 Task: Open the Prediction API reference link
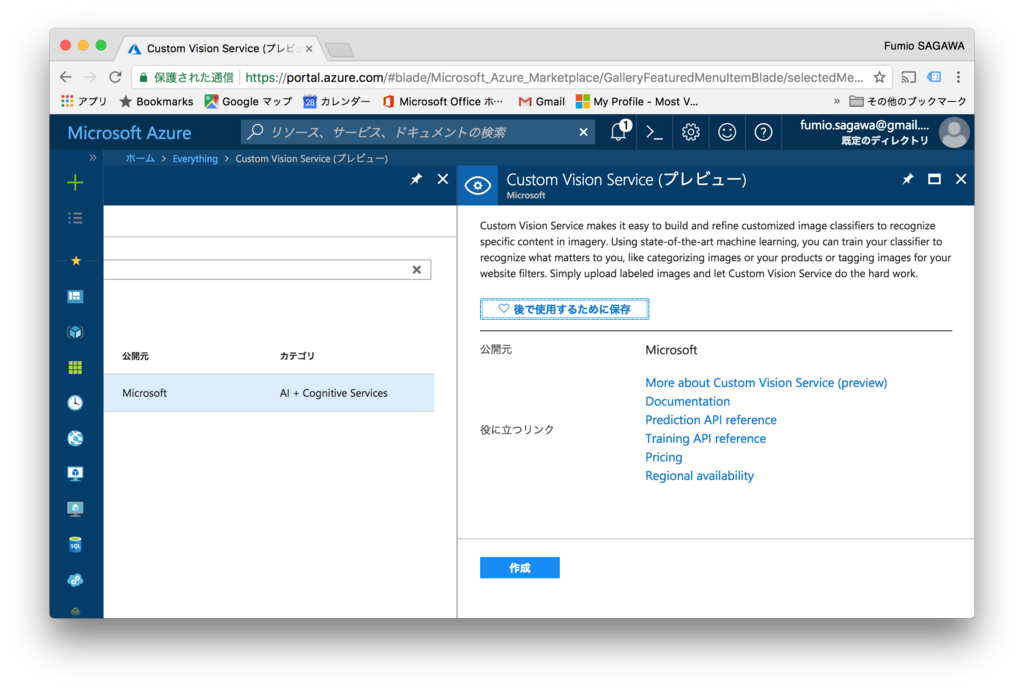[711, 420]
